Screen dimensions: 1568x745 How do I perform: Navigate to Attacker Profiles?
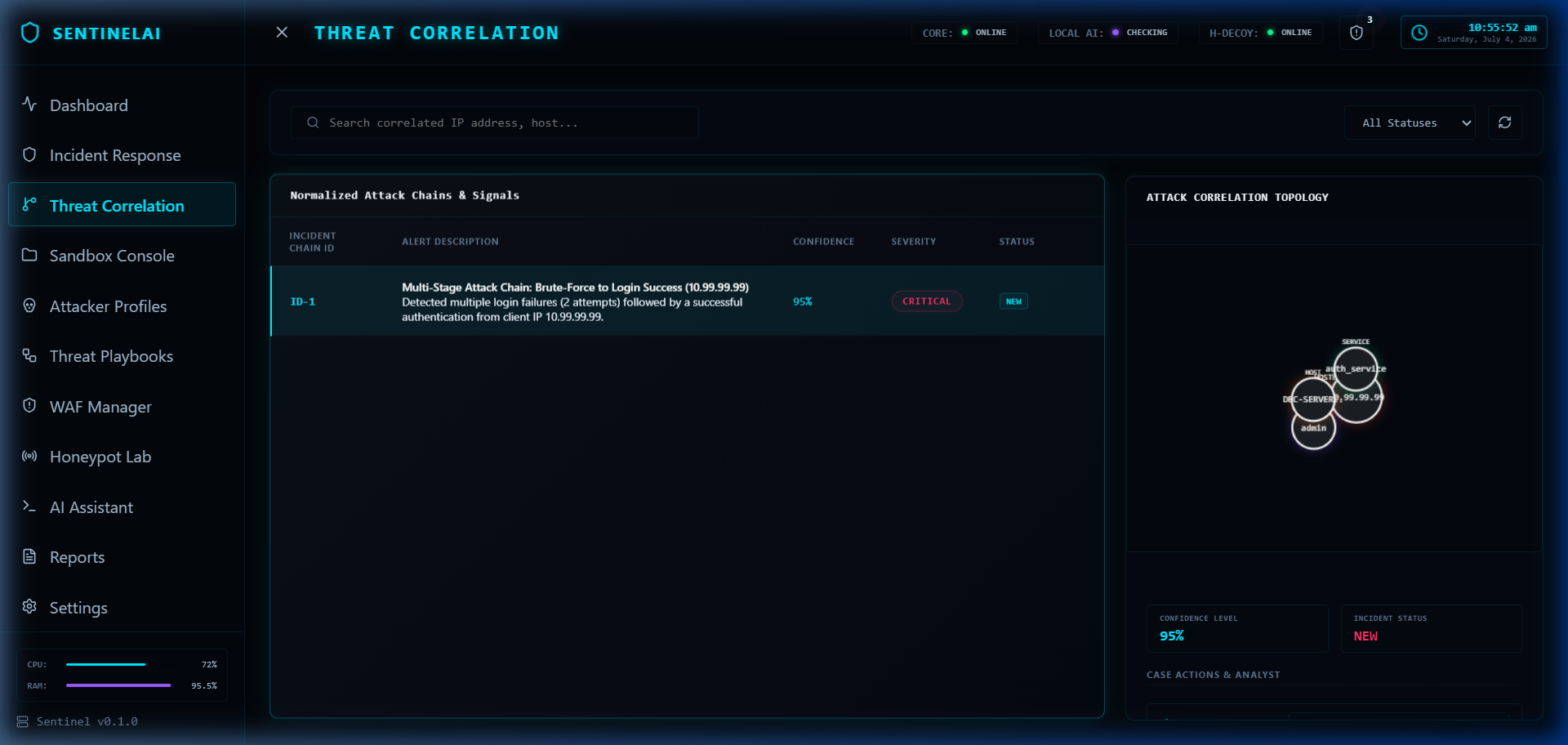point(122,306)
